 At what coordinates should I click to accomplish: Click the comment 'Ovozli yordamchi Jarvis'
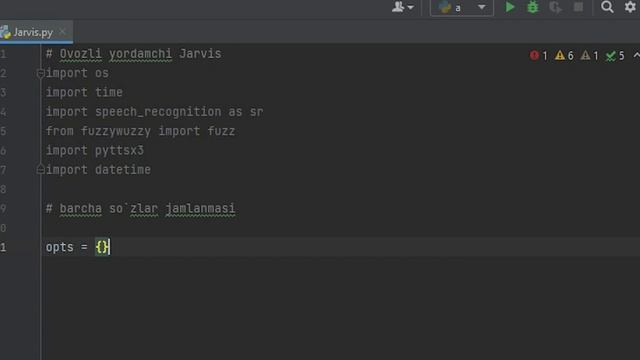click(x=140, y=54)
